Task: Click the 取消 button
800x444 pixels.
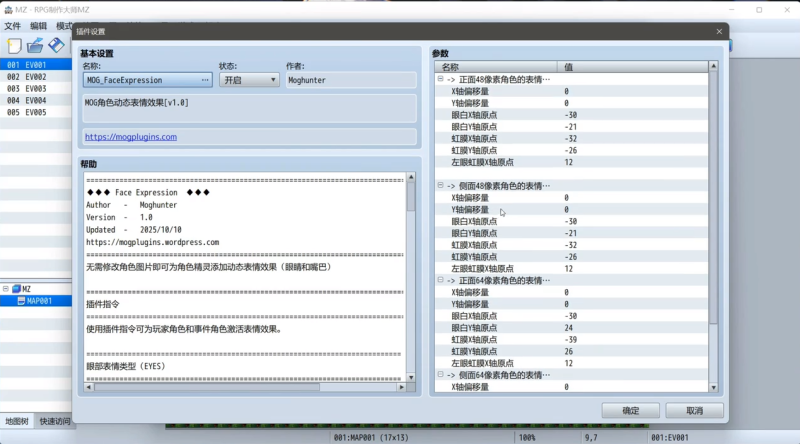Action: 694,410
